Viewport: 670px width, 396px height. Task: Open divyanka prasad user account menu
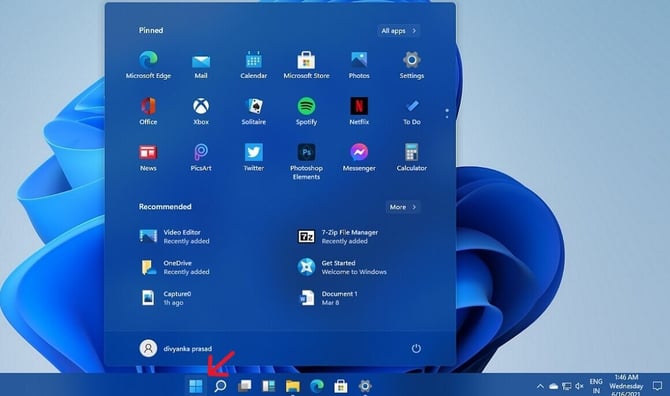click(176, 349)
